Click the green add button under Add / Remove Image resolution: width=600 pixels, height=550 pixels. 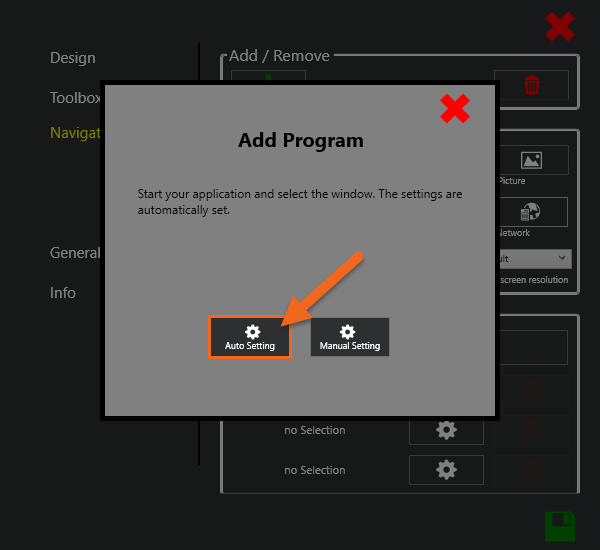(267, 78)
